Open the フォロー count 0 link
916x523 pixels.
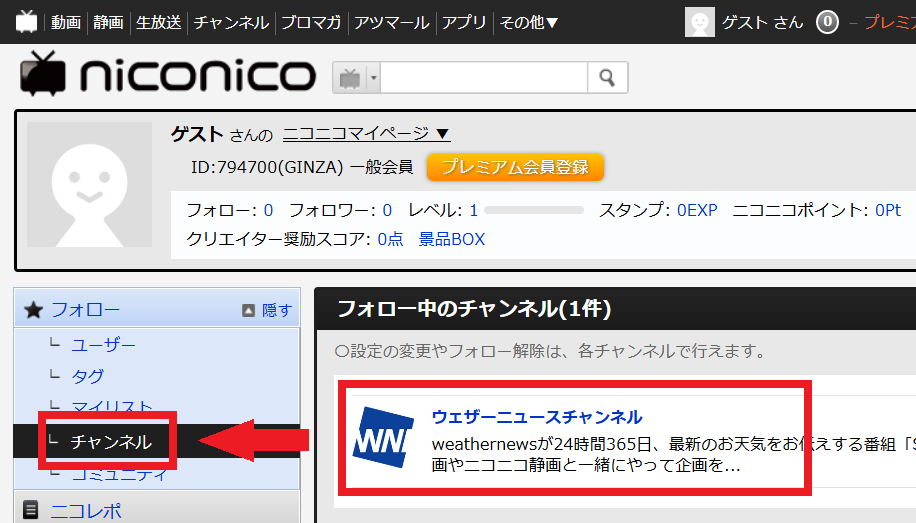268,210
